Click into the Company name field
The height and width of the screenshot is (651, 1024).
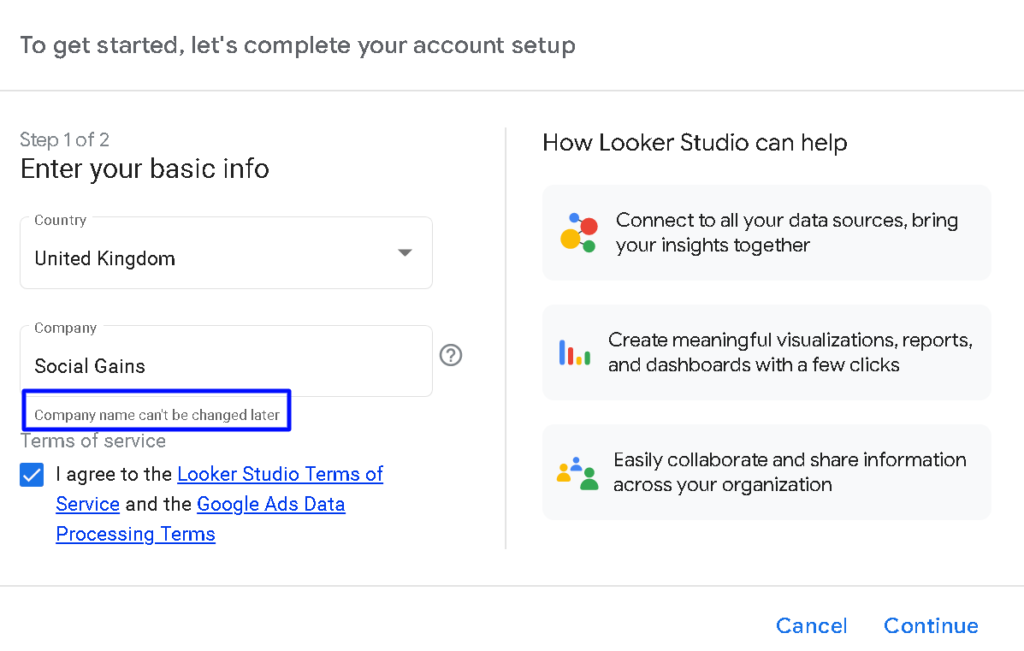click(226, 361)
